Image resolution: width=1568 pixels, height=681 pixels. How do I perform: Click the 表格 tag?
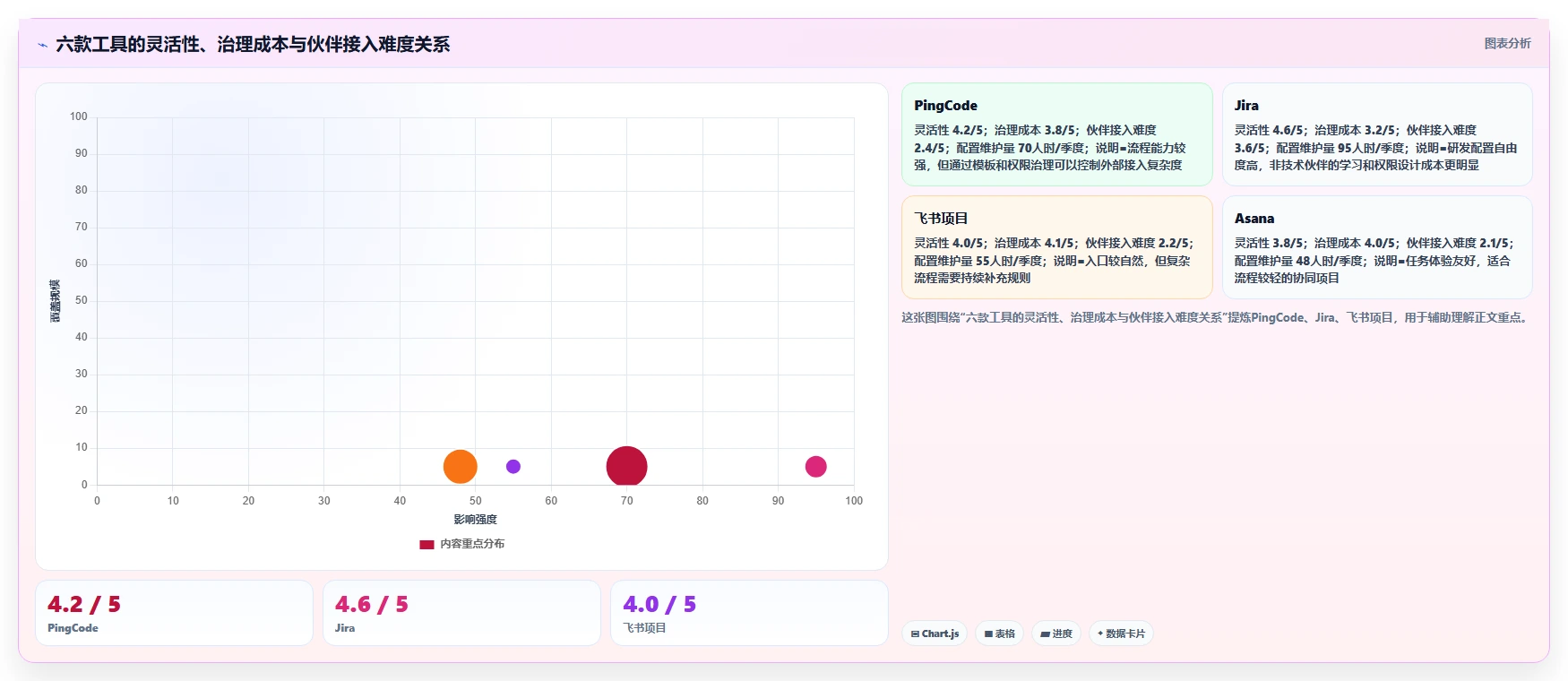tap(1000, 634)
